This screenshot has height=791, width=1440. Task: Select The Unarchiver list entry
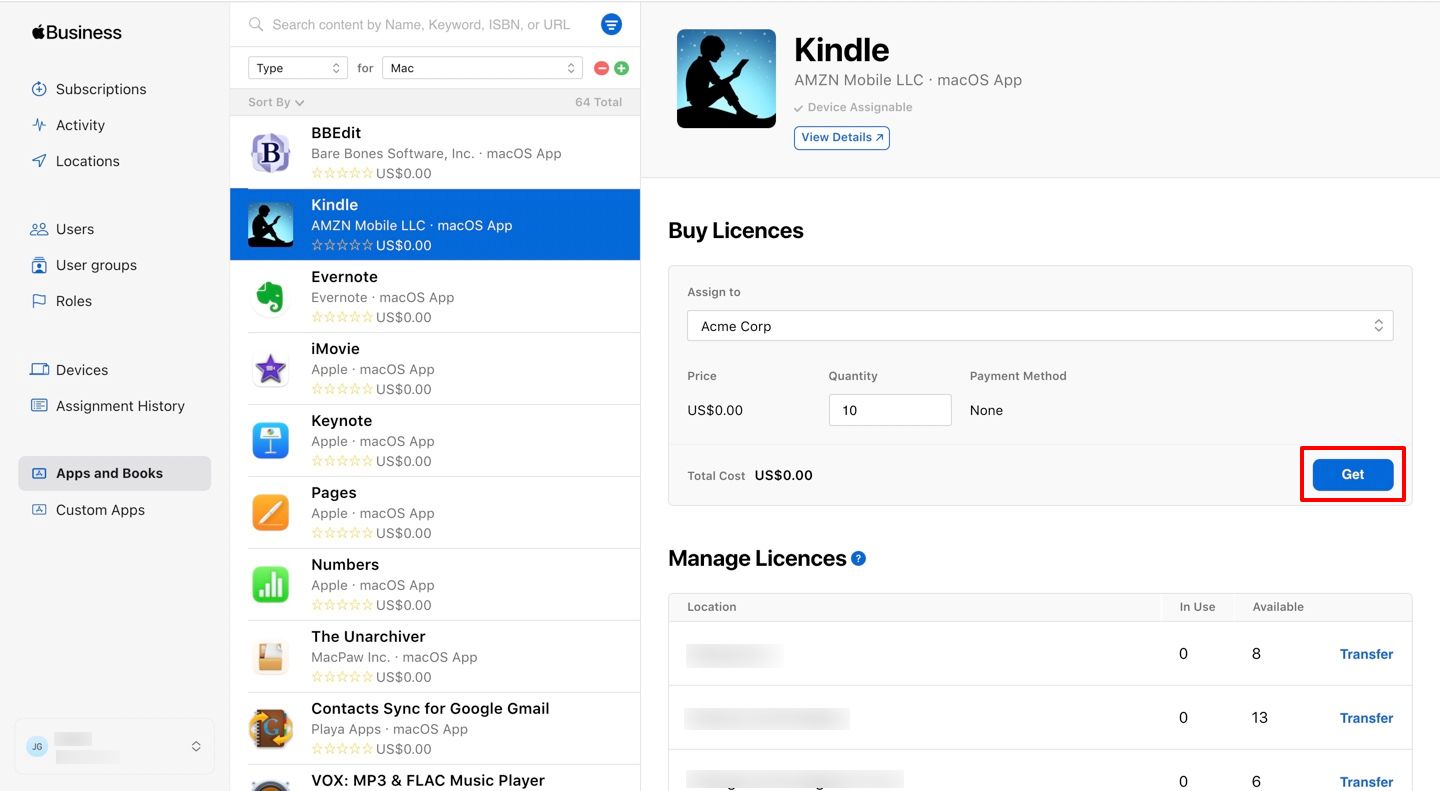coord(435,657)
